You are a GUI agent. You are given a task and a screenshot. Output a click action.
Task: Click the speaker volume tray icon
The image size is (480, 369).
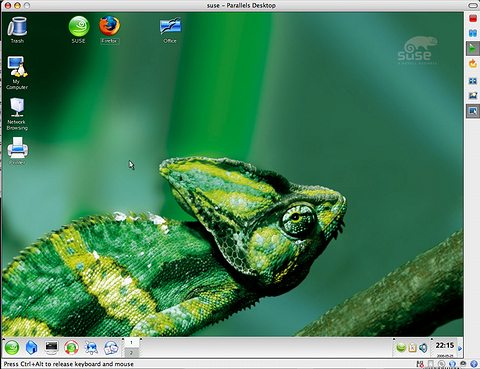423,348
